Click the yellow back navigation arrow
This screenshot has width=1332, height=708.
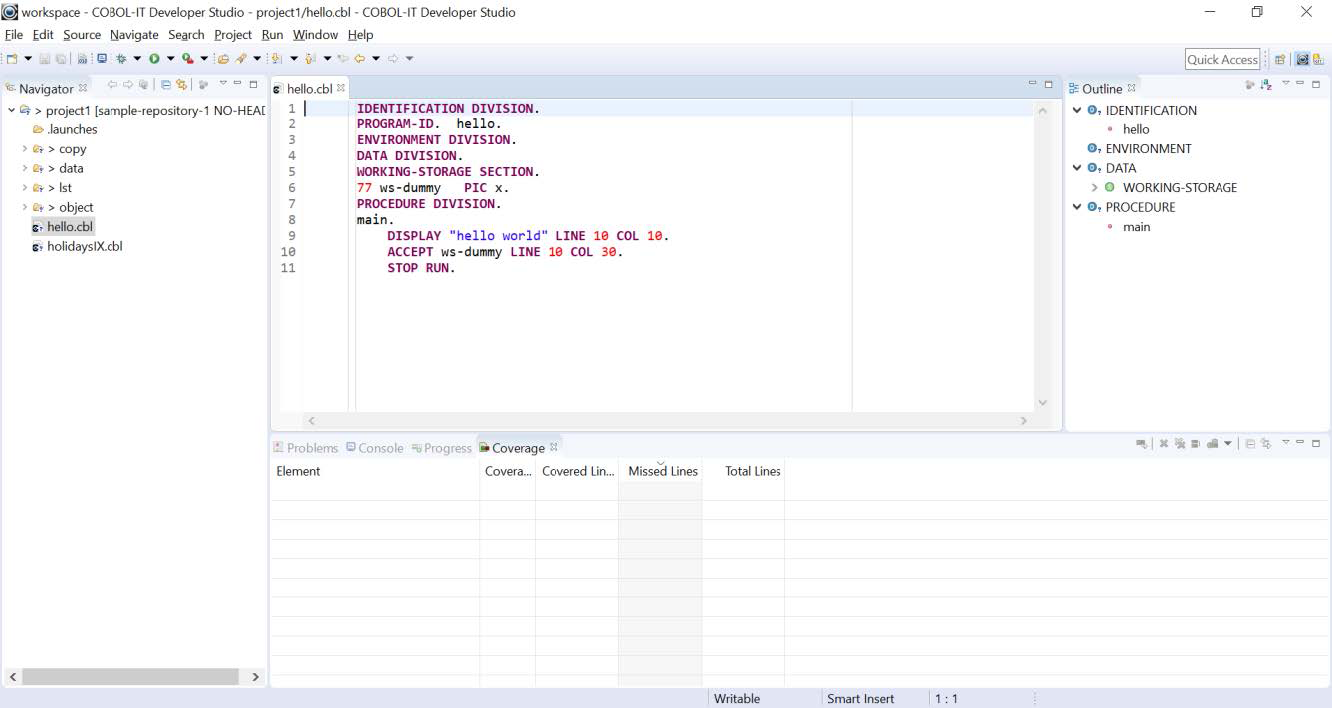pos(358,59)
